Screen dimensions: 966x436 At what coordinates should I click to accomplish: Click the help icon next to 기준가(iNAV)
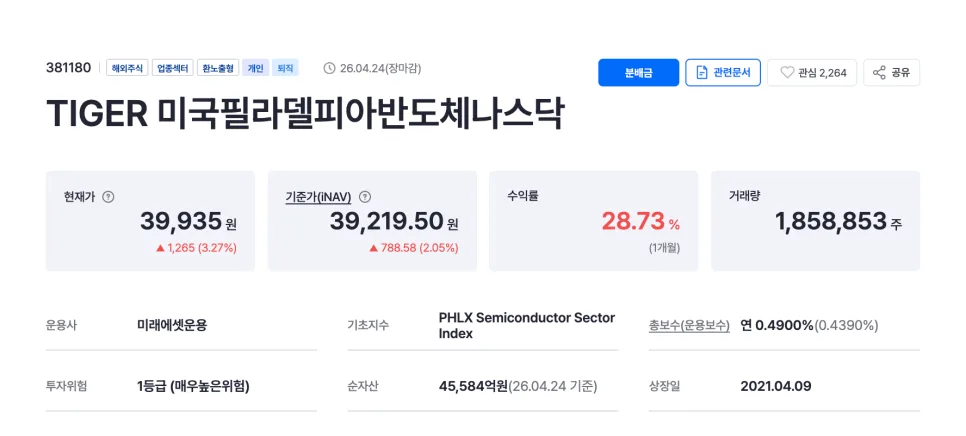tap(365, 198)
